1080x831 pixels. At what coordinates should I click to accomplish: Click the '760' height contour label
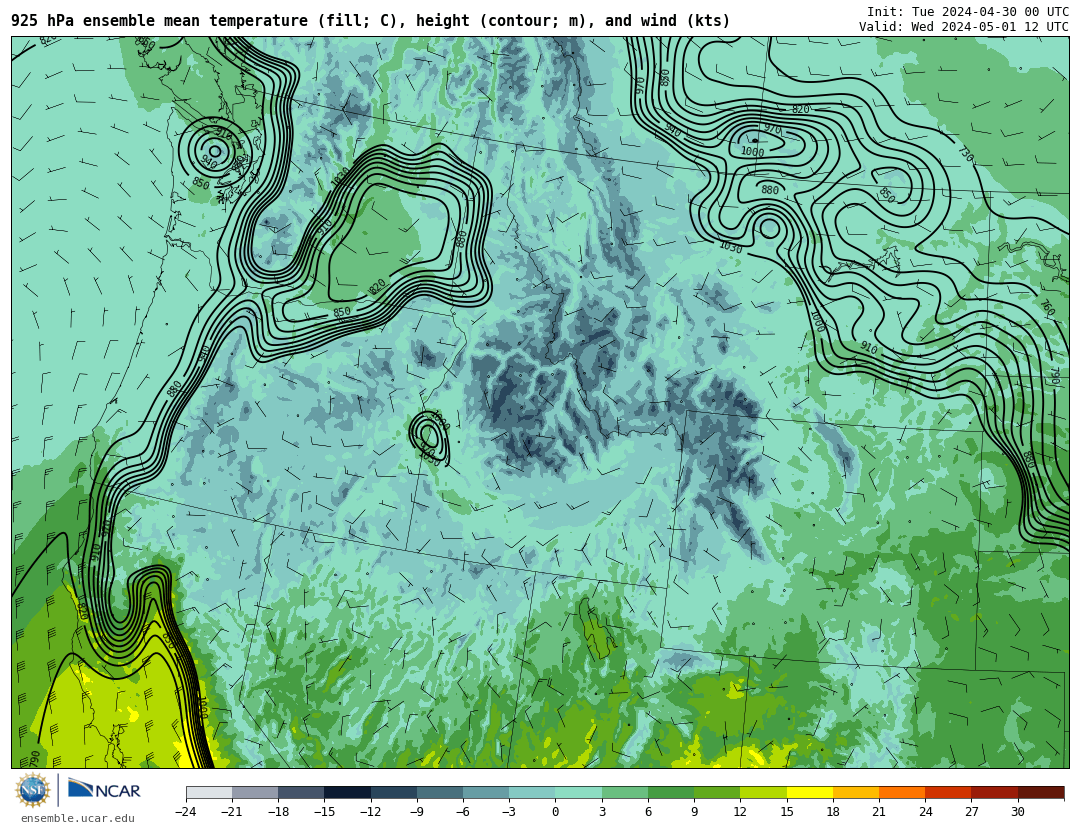[1047, 307]
